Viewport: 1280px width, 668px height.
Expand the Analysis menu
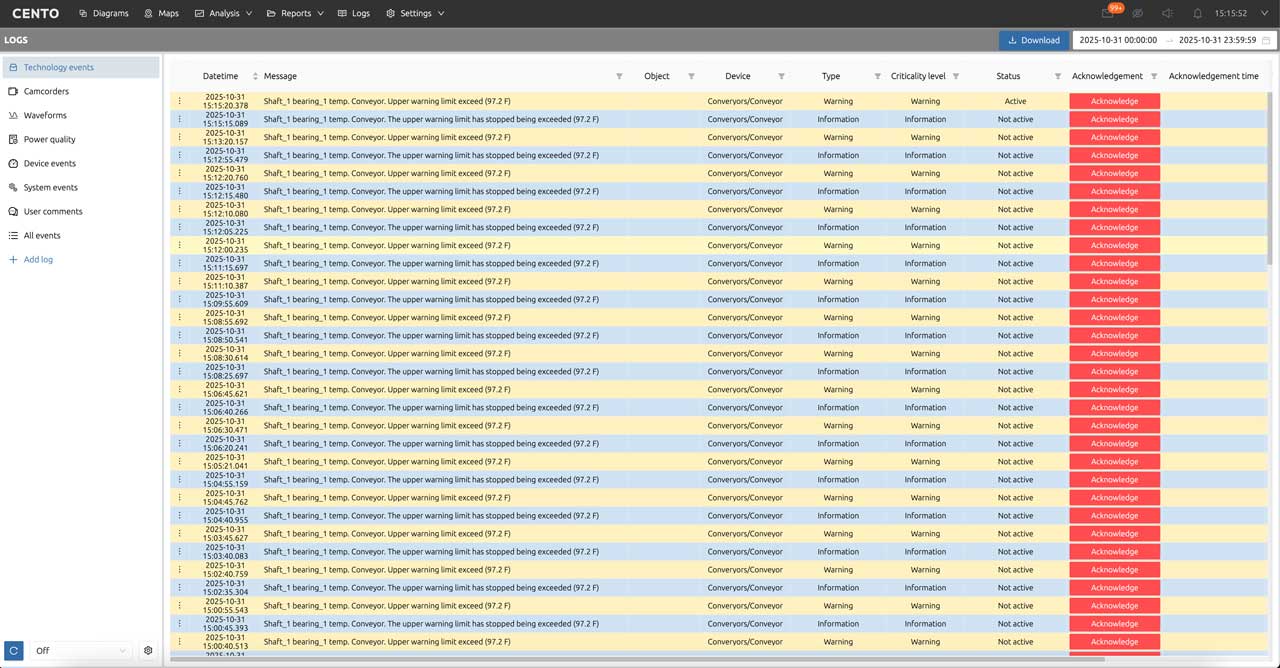click(224, 13)
